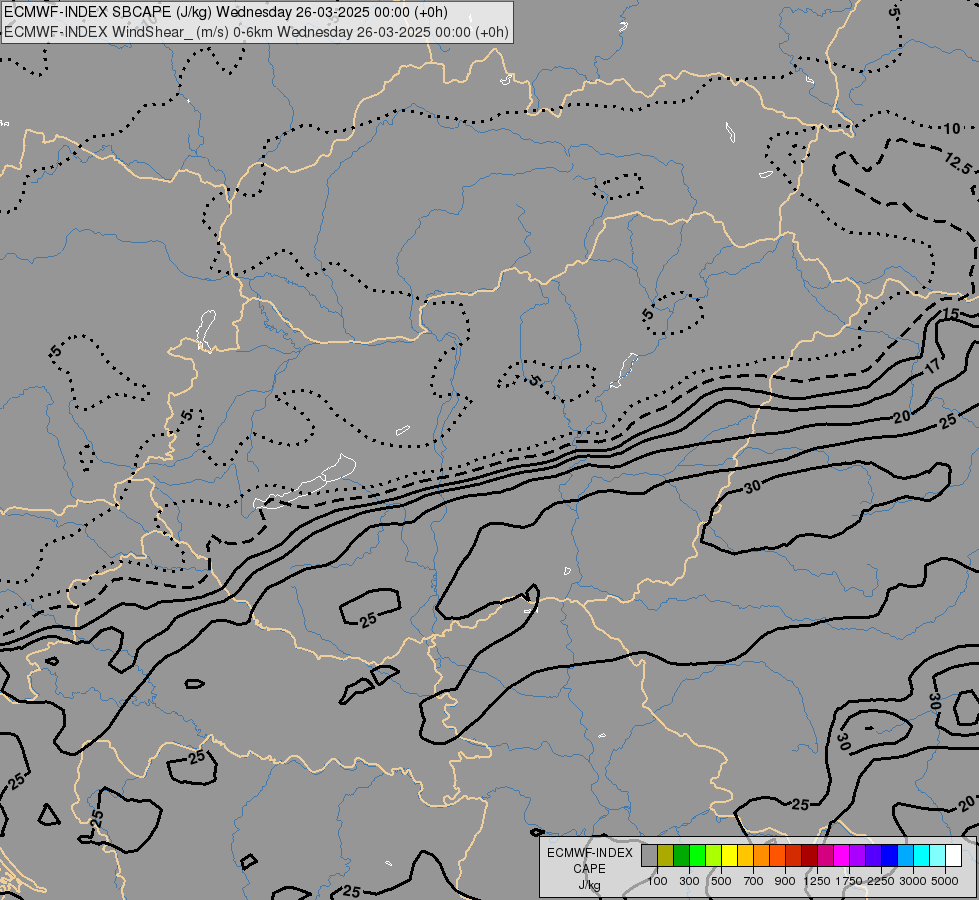
Task: Click the ECMWF-INDEX WindShear 0-6km title line
Action: (257, 32)
